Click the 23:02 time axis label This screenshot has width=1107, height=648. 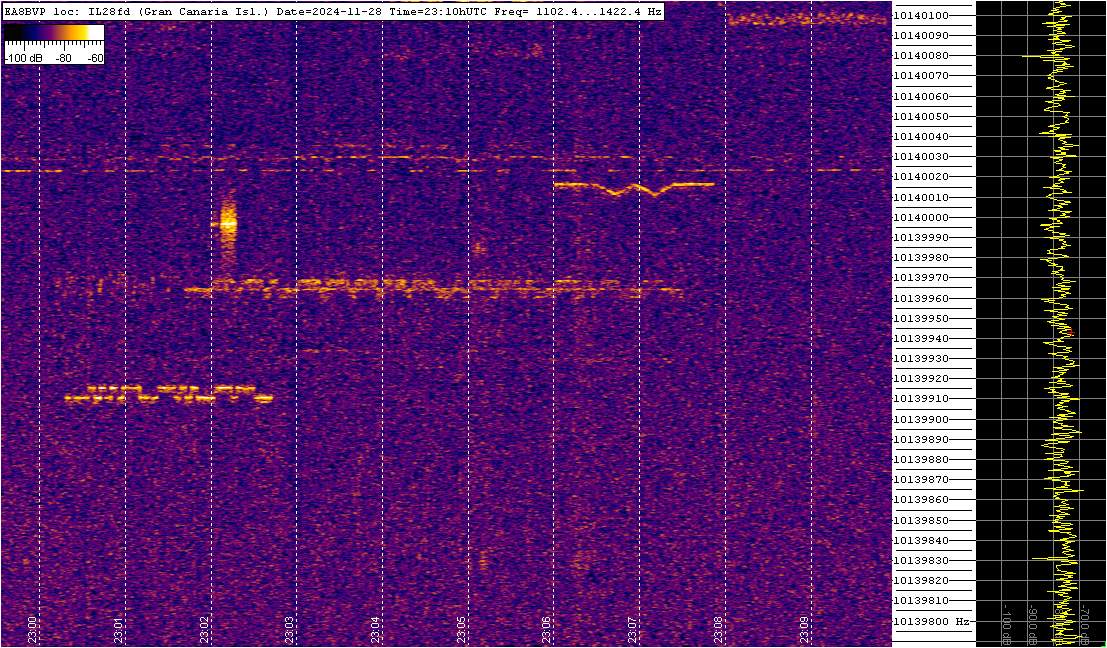(204, 630)
